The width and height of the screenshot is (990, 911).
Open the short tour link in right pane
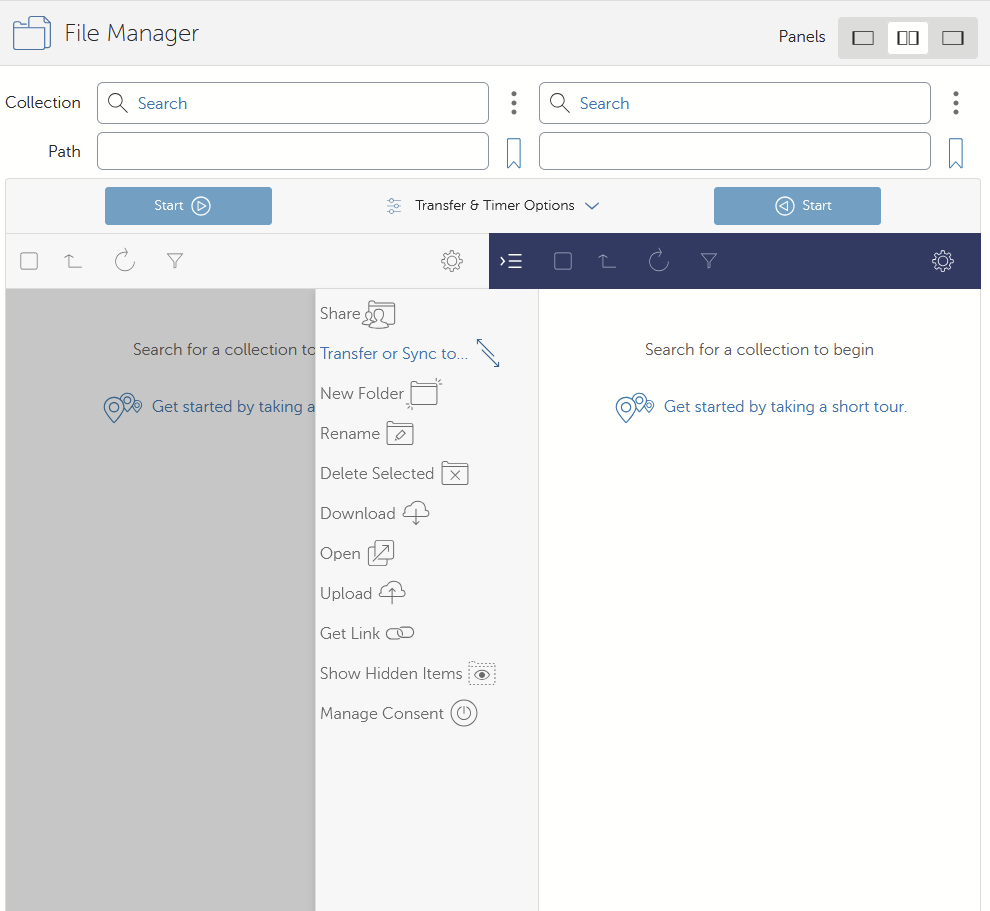(784, 407)
